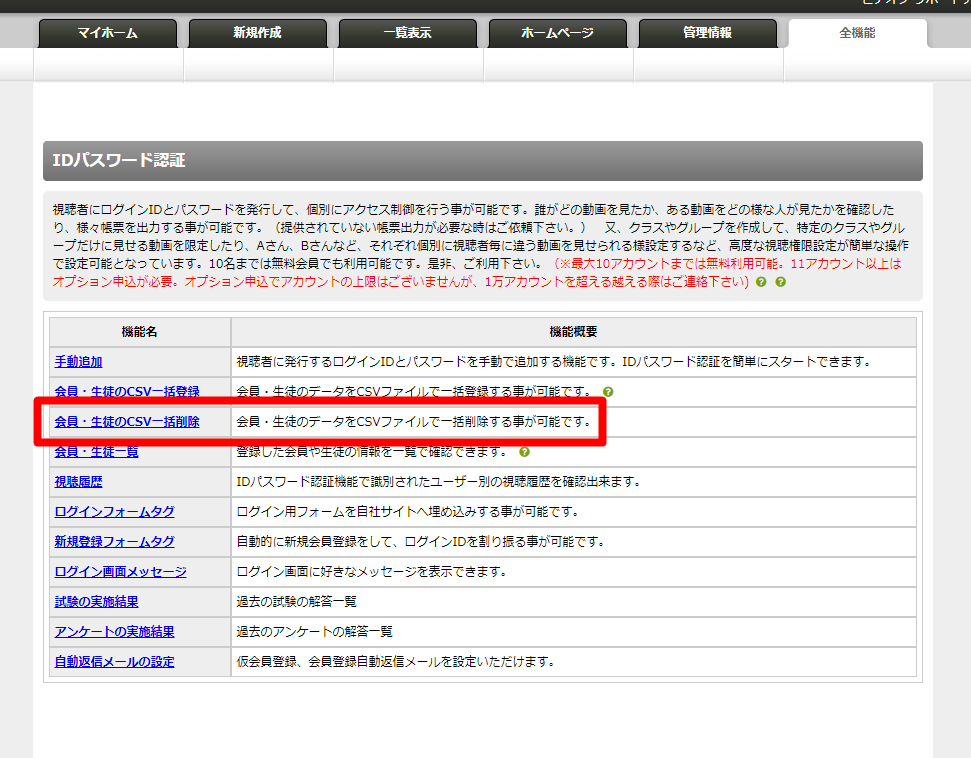Click the 会員・生徒のCSV一括登録 link
The height and width of the screenshot is (758, 971).
(x=126, y=392)
